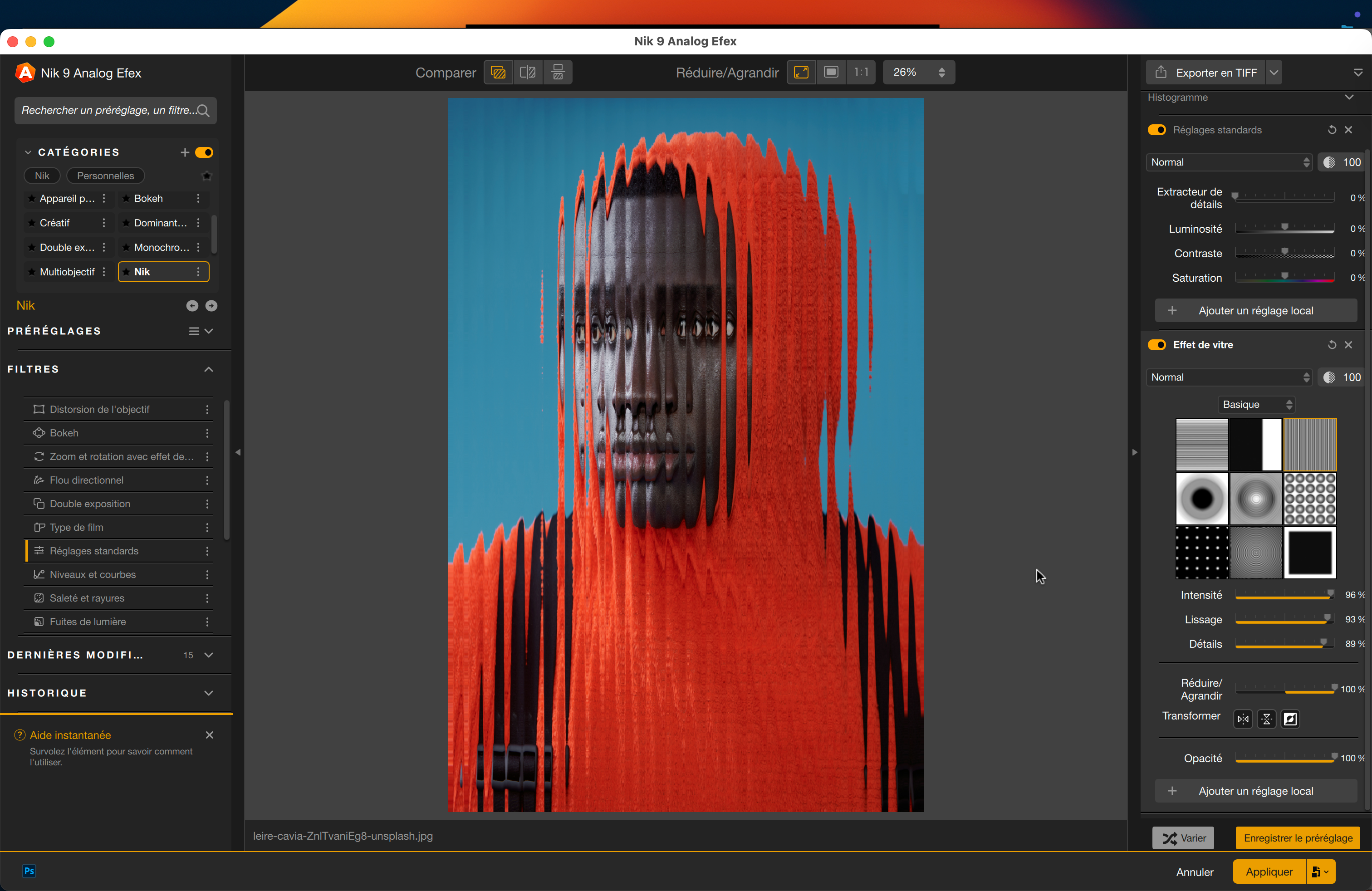Screen dimensions: 1372x891
Task: Click Enregistrer le préréglage button
Action: click(1298, 838)
